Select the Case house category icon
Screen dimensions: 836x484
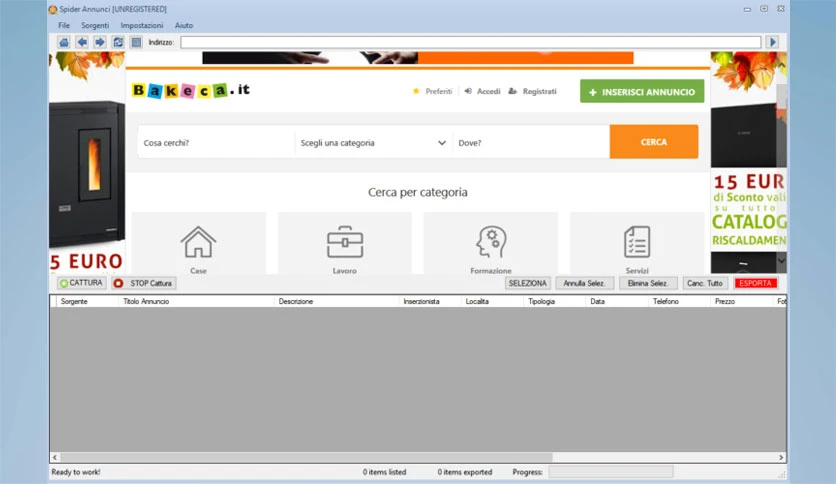198,243
